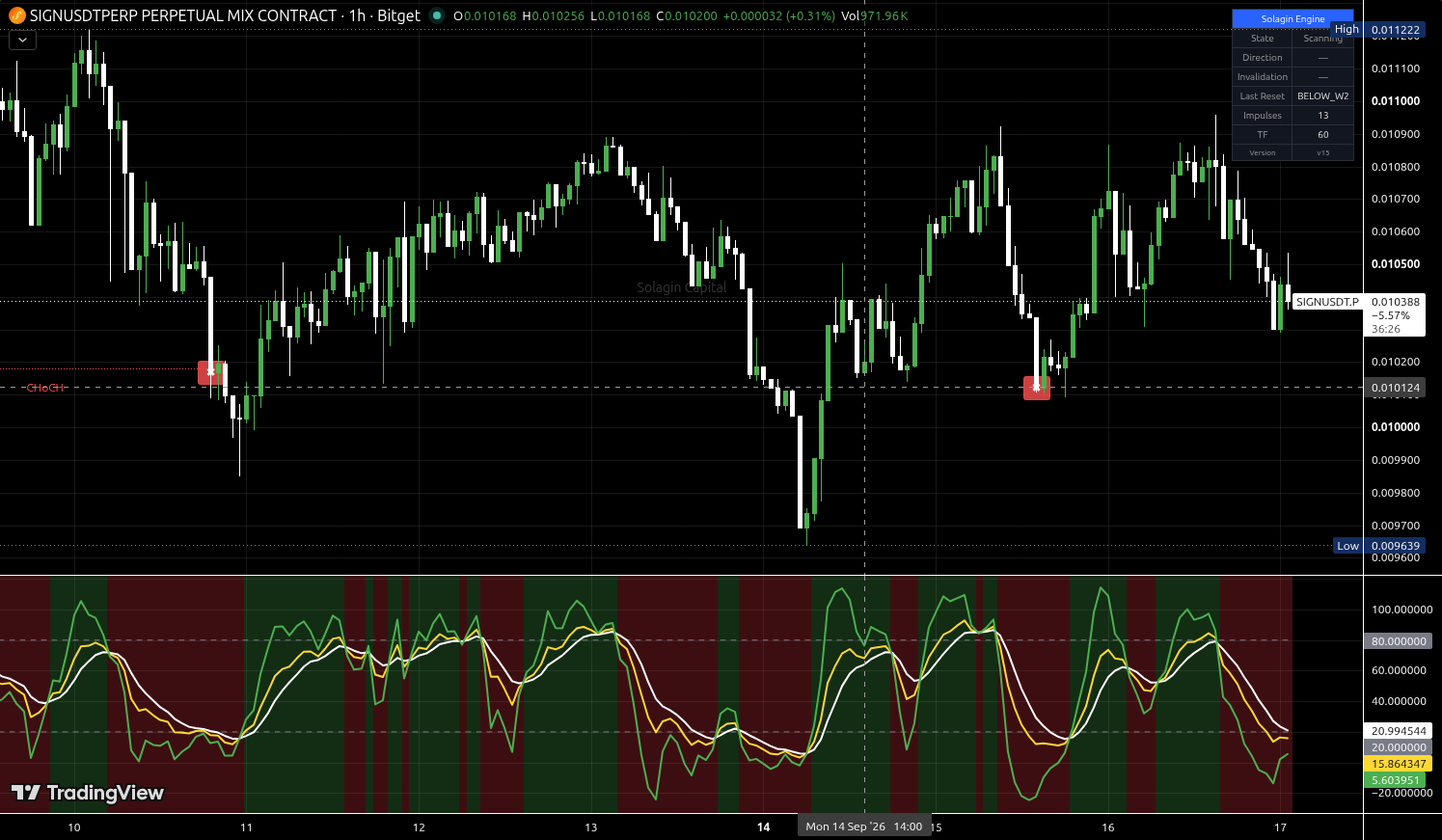
Task: Open the TradingView logo link
Action: tap(88, 793)
